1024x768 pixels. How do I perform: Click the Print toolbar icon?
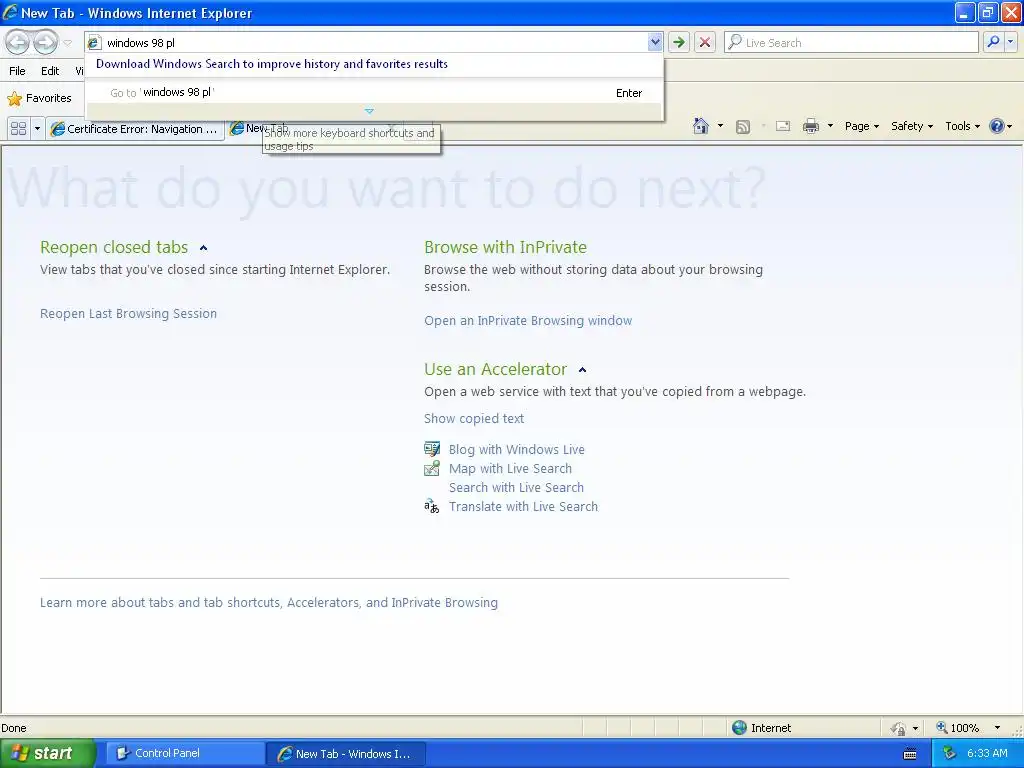(x=810, y=126)
